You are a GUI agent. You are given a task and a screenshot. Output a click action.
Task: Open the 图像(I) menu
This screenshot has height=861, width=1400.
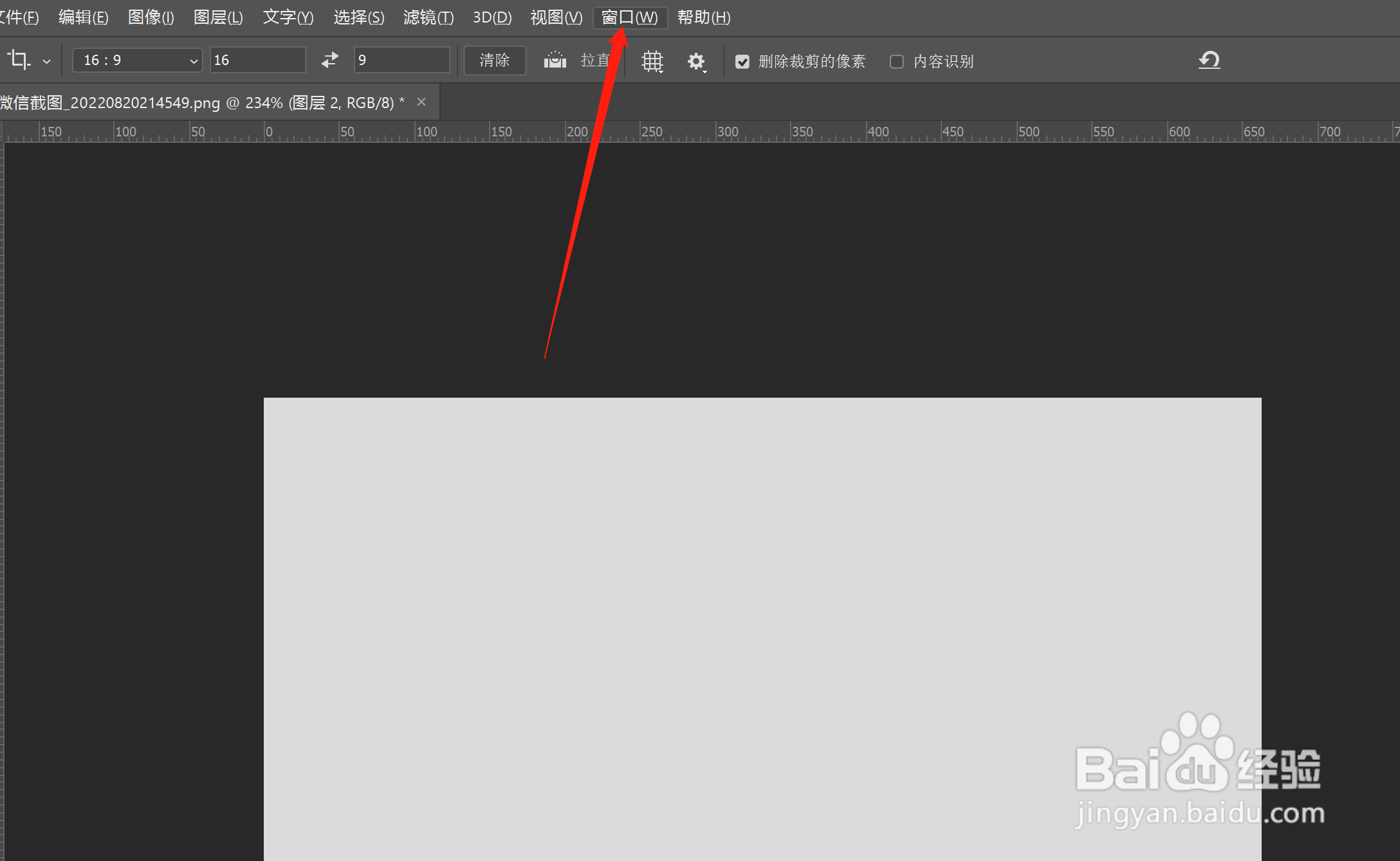pos(151,17)
